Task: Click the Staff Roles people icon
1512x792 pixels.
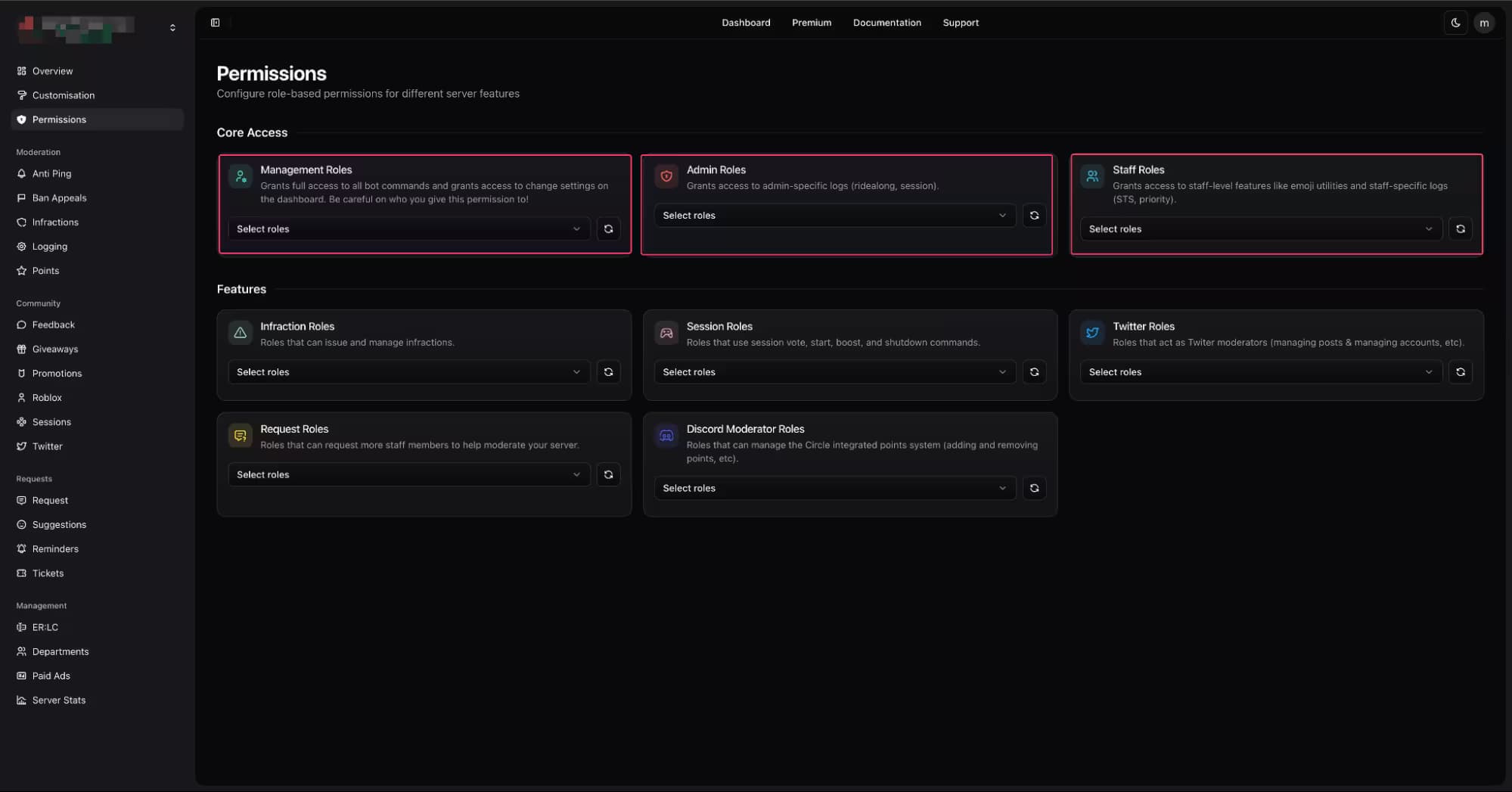Action: tap(1092, 176)
